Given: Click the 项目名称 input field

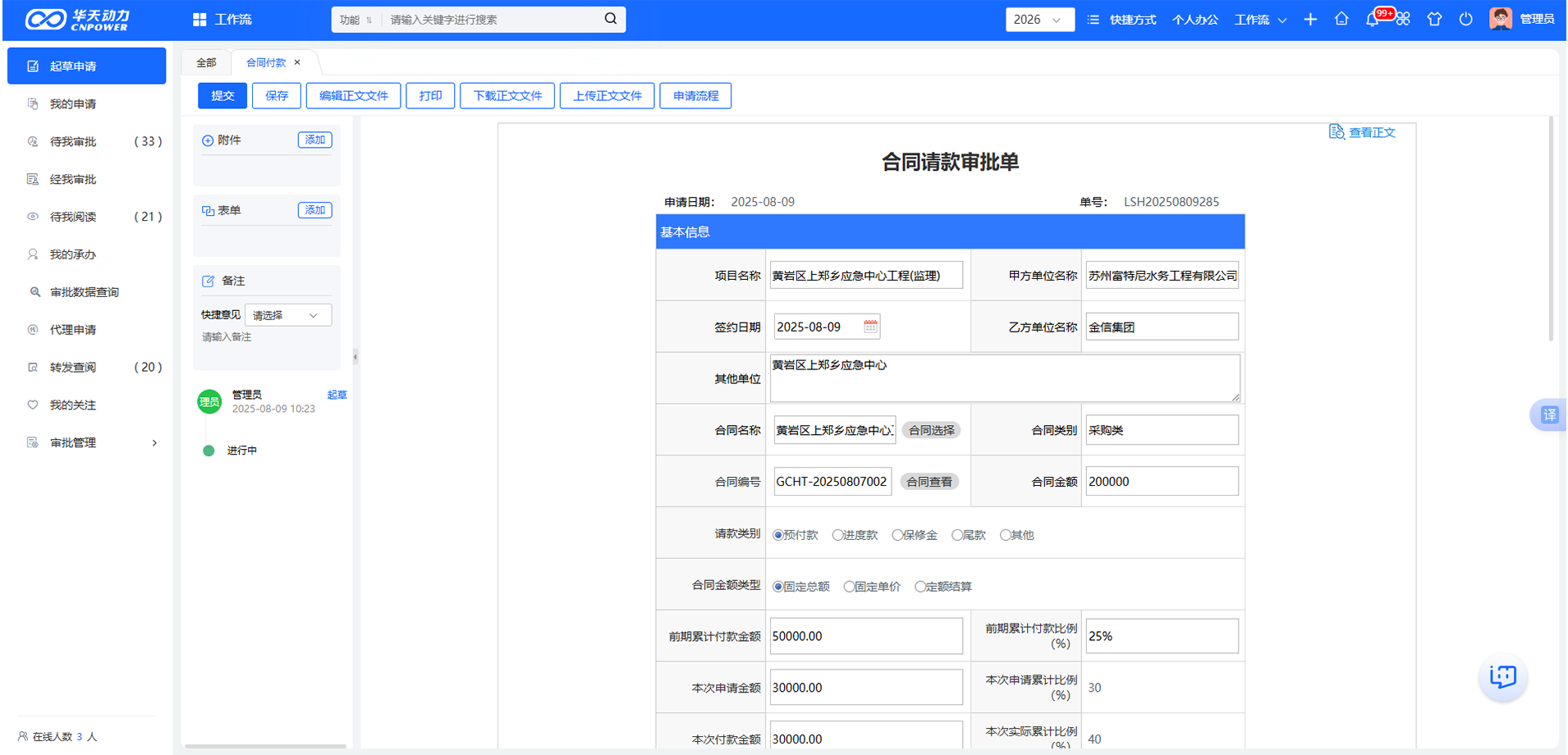Looking at the screenshot, I should (866, 276).
